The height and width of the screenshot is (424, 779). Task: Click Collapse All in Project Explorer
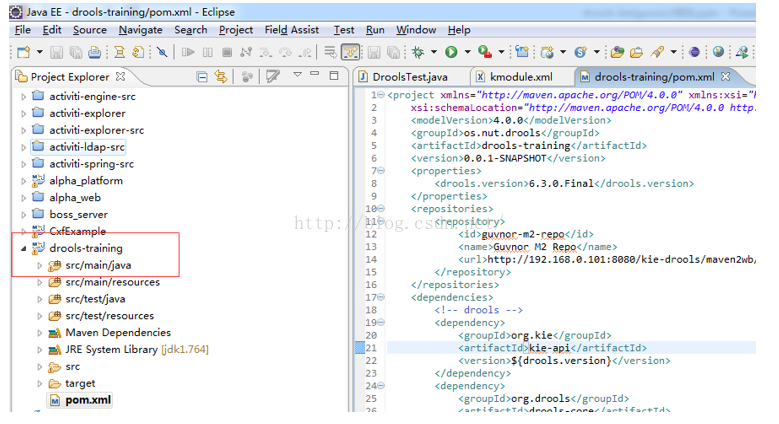point(202,77)
